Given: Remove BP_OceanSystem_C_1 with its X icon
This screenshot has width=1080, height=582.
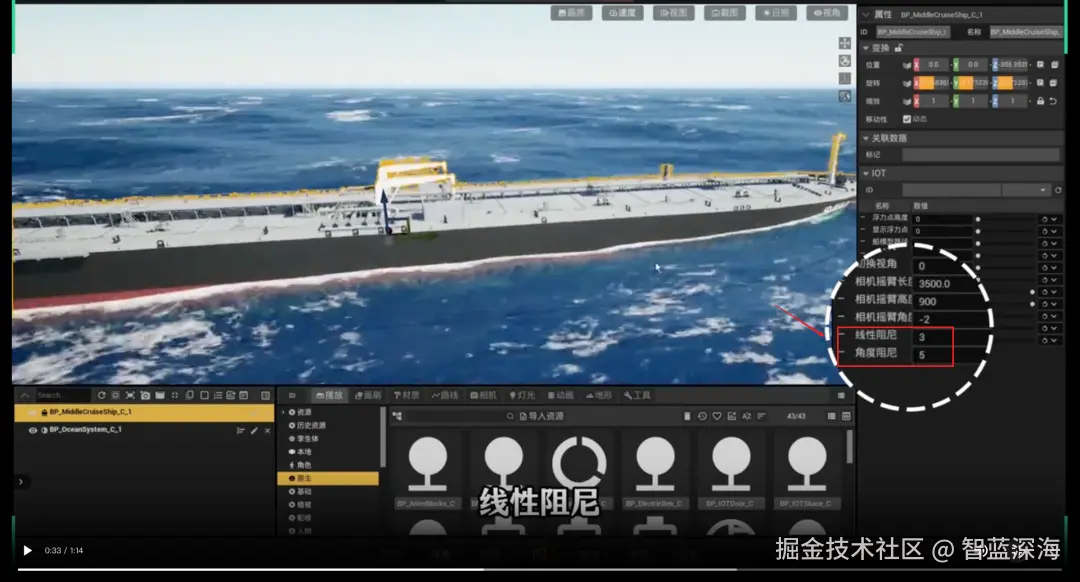Looking at the screenshot, I should [x=267, y=430].
